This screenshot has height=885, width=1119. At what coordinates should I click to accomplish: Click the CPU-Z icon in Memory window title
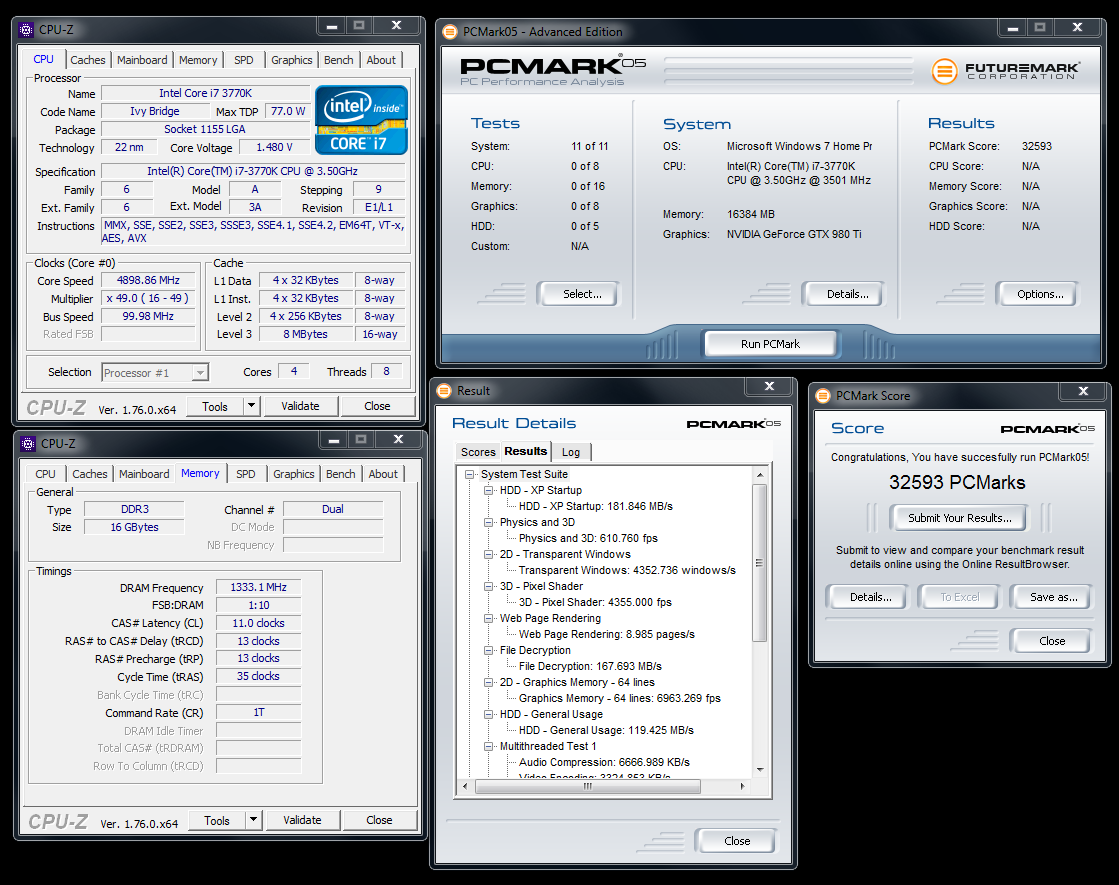point(28,444)
